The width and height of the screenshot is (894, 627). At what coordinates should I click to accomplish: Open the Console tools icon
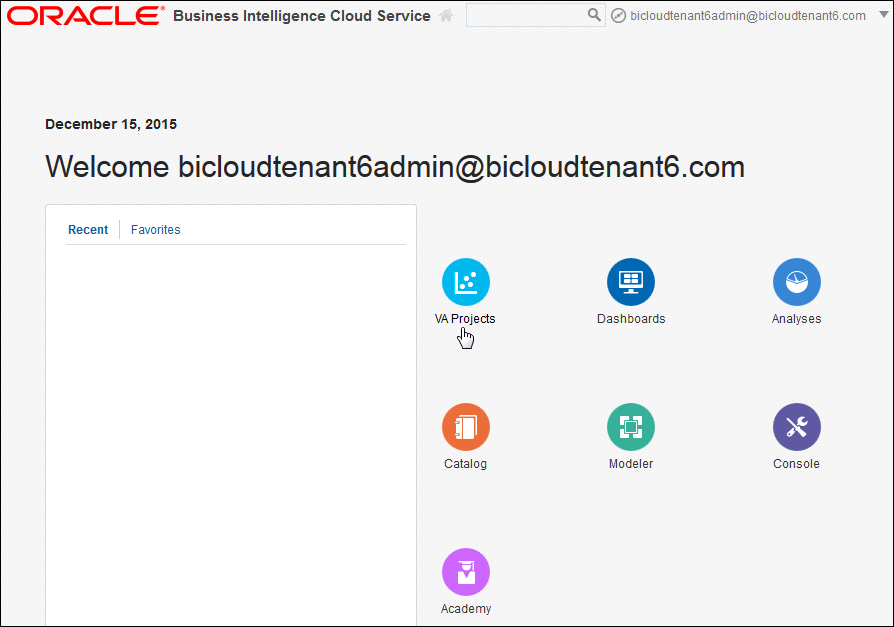pos(797,427)
